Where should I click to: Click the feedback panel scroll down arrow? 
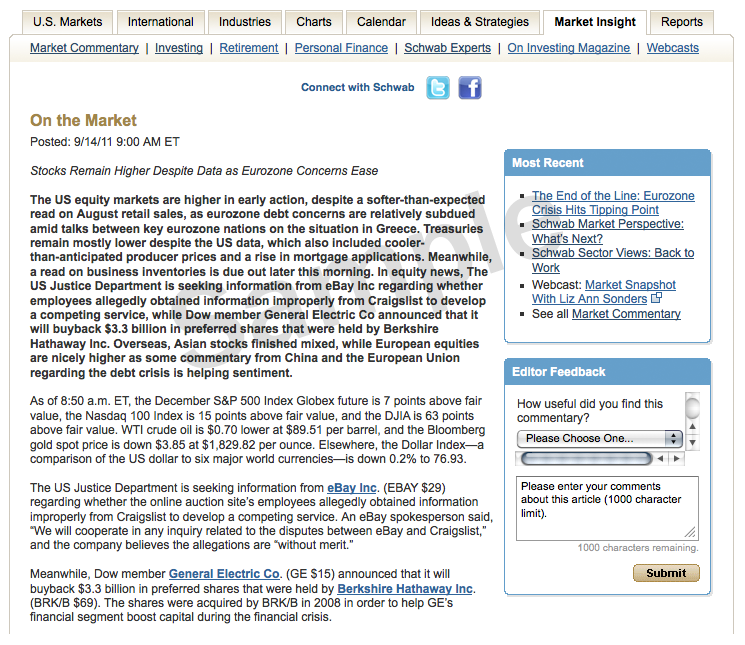693,443
